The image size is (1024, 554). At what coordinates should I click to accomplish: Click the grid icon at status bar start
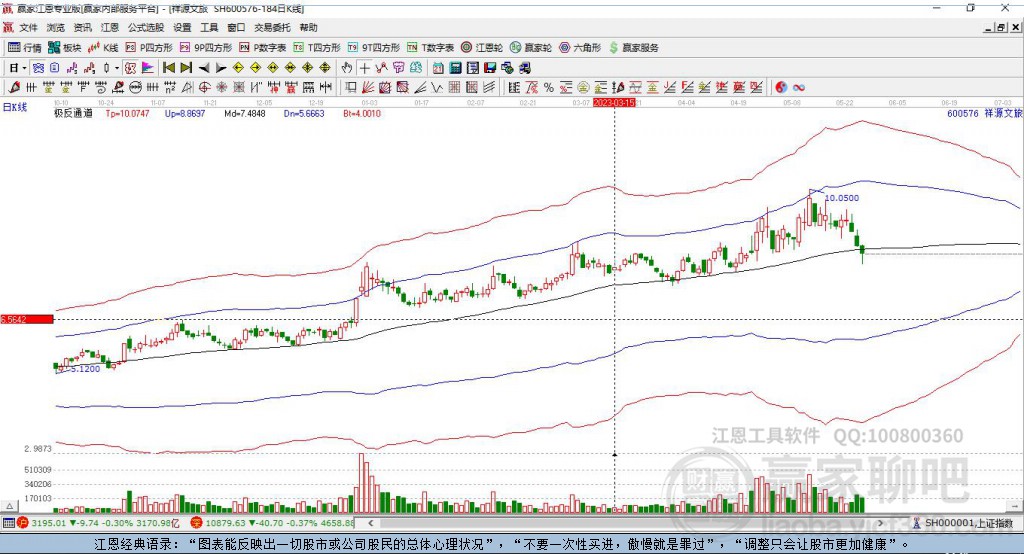8,523
